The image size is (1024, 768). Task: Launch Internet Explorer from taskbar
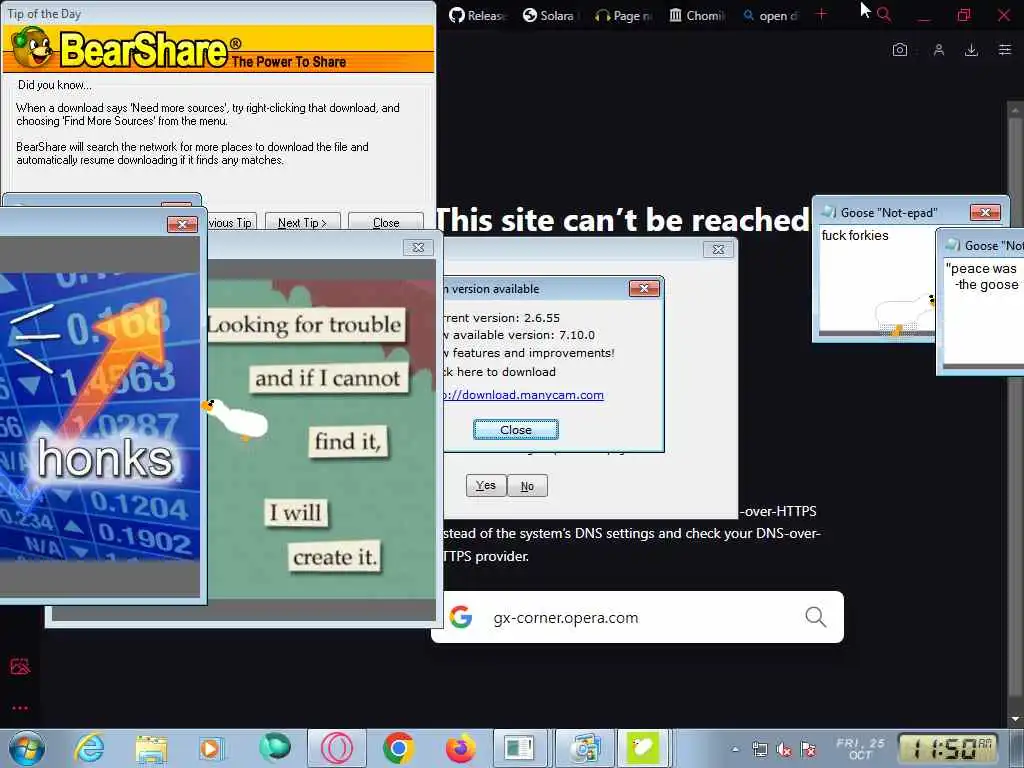(x=89, y=748)
